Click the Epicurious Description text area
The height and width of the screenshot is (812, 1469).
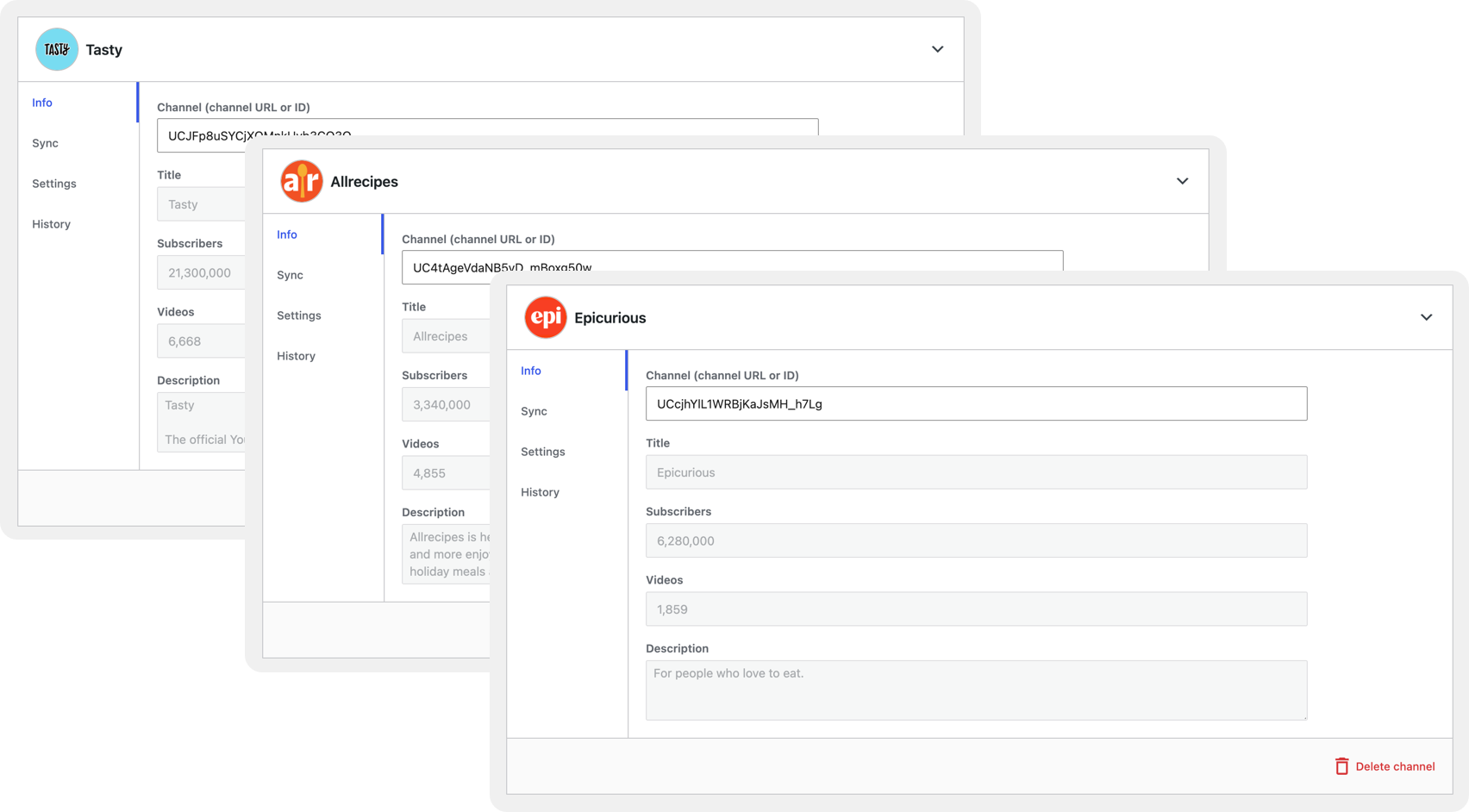pyautogui.click(x=976, y=690)
